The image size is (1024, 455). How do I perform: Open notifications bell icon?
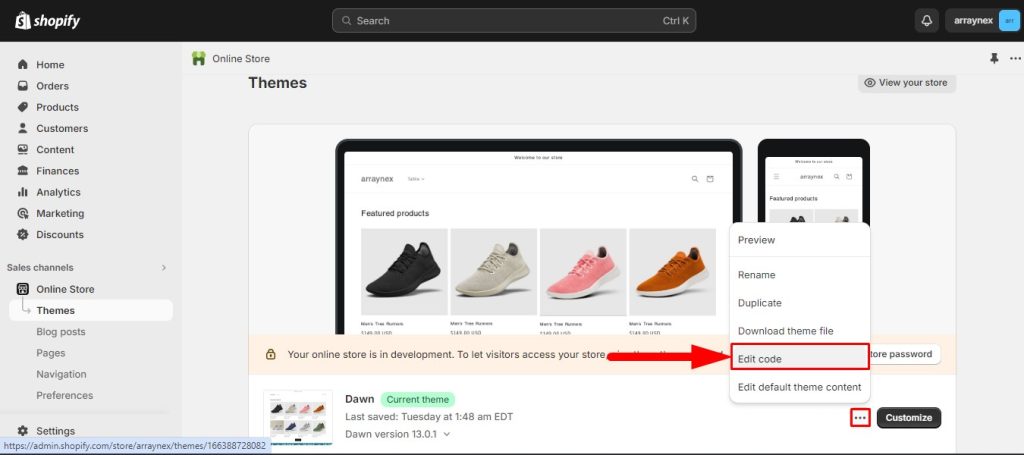click(926, 21)
